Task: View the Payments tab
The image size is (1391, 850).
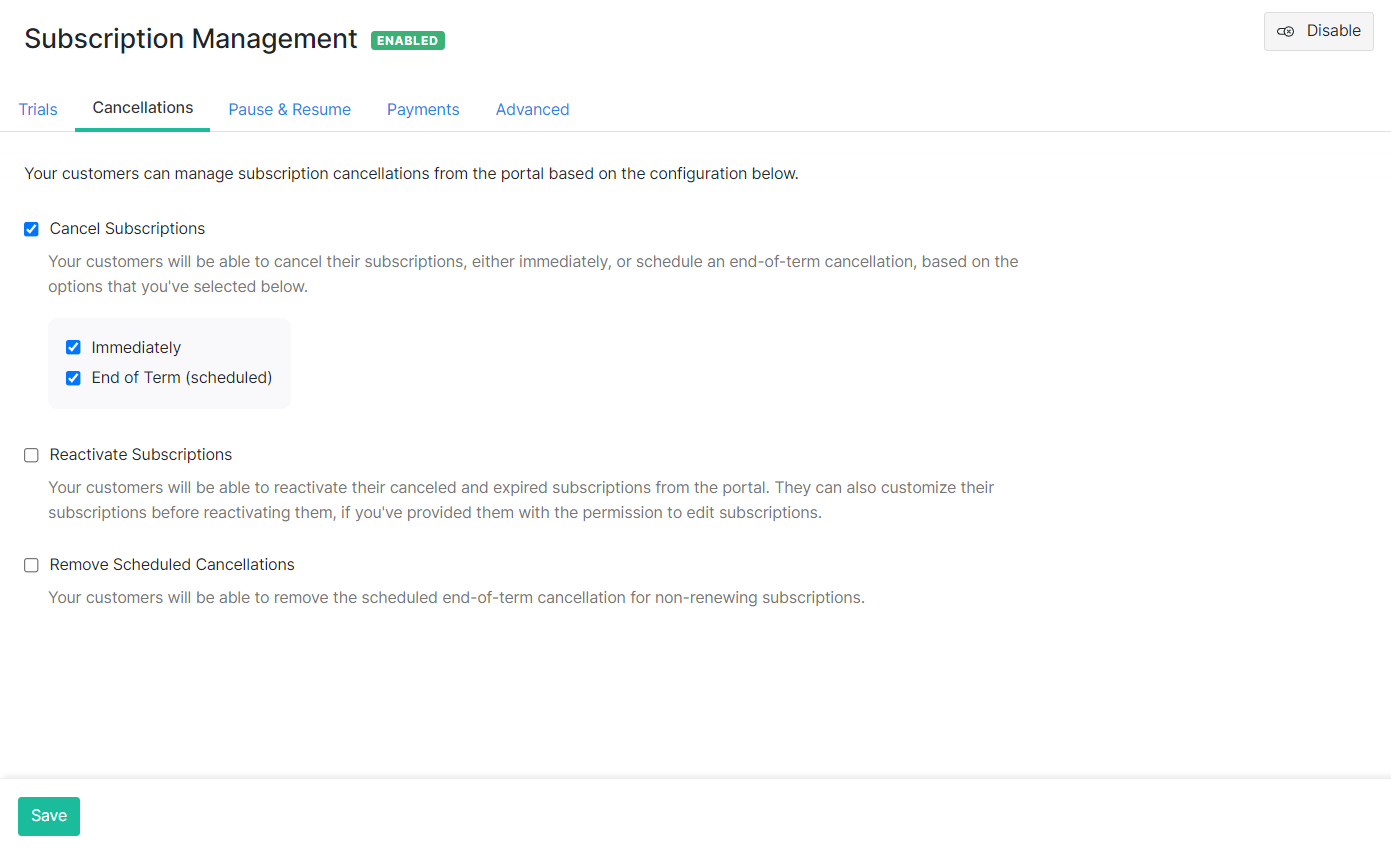Action: point(423,109)
